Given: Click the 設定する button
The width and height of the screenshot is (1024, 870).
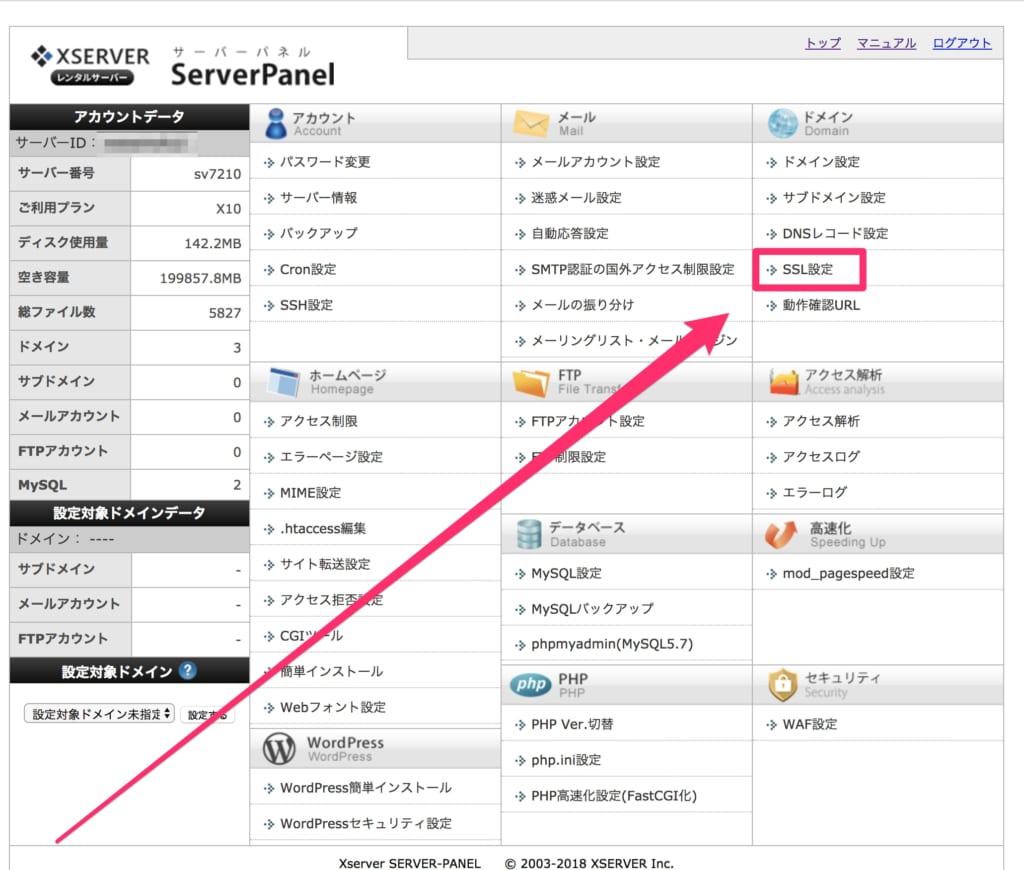Looking at the screenshot, I should (x=207, y=715).
